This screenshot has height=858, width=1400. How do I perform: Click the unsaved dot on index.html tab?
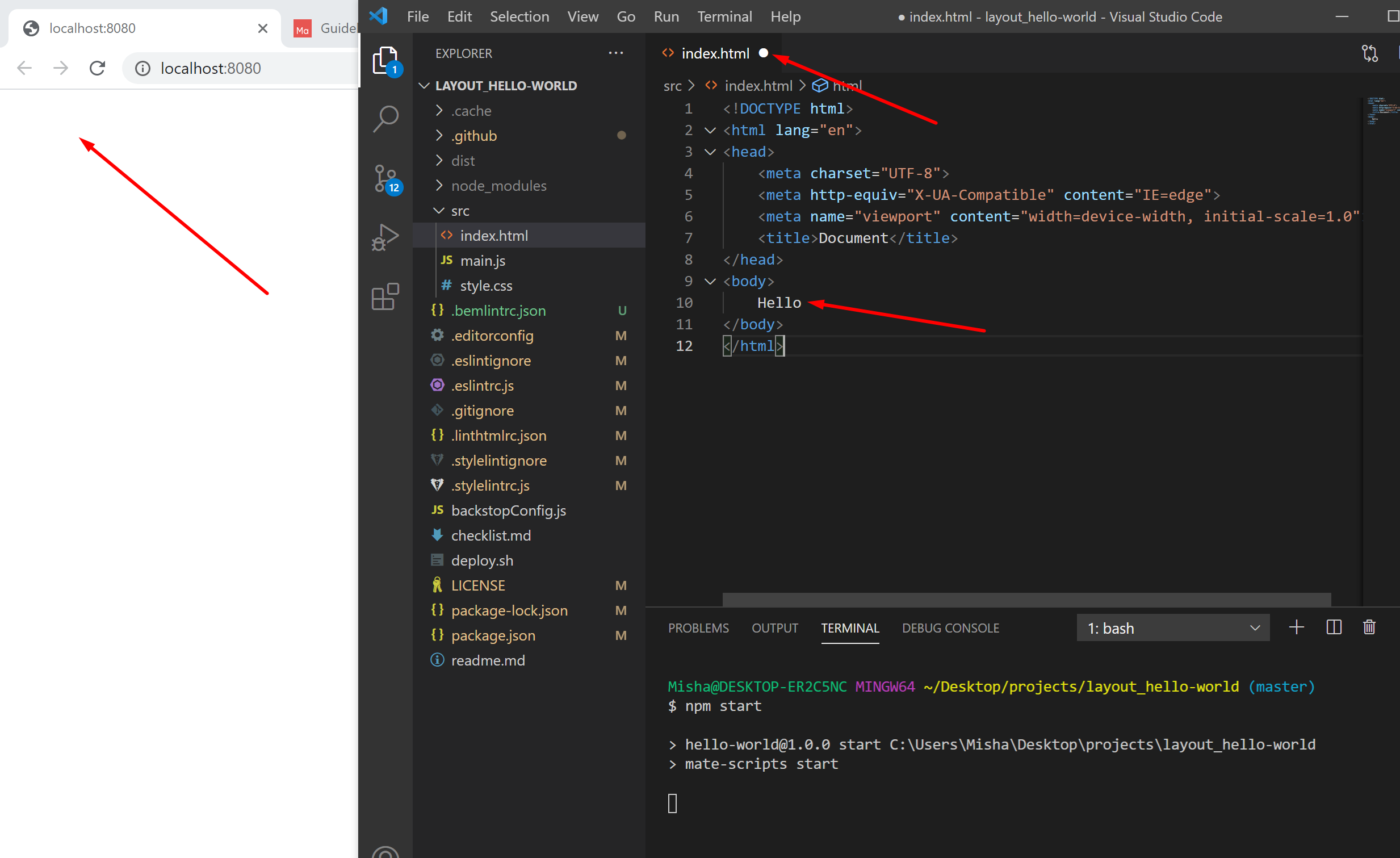coord(764,53)
